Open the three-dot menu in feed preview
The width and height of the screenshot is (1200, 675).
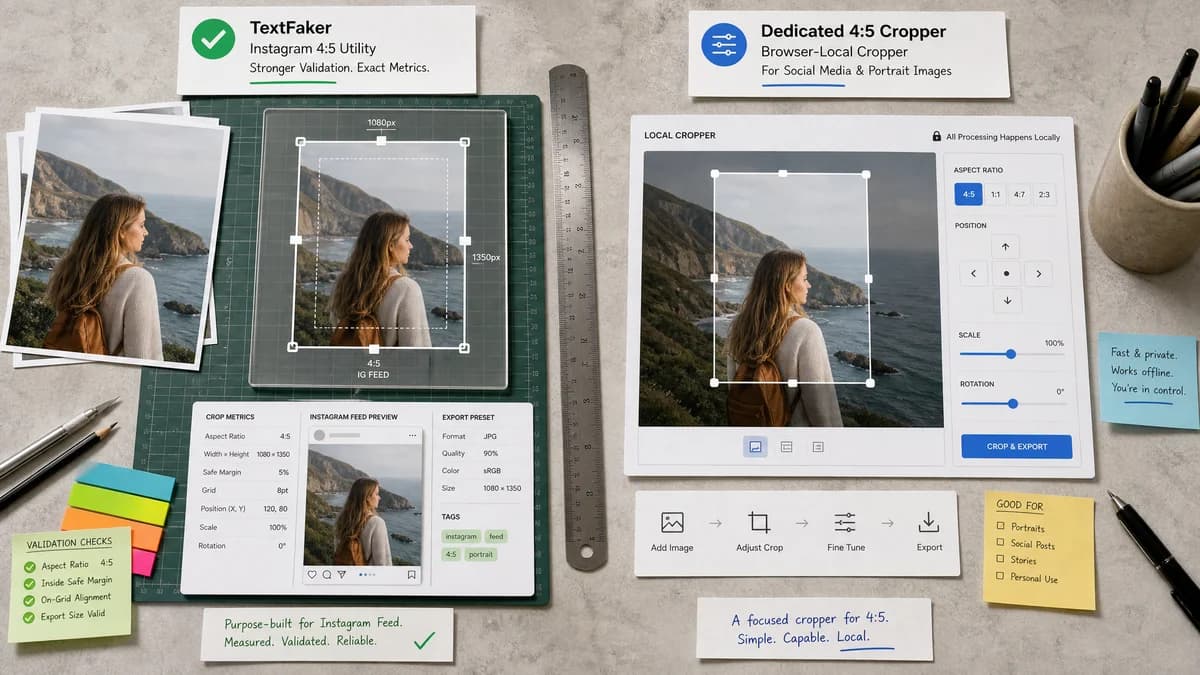click(x=411, y=436)
